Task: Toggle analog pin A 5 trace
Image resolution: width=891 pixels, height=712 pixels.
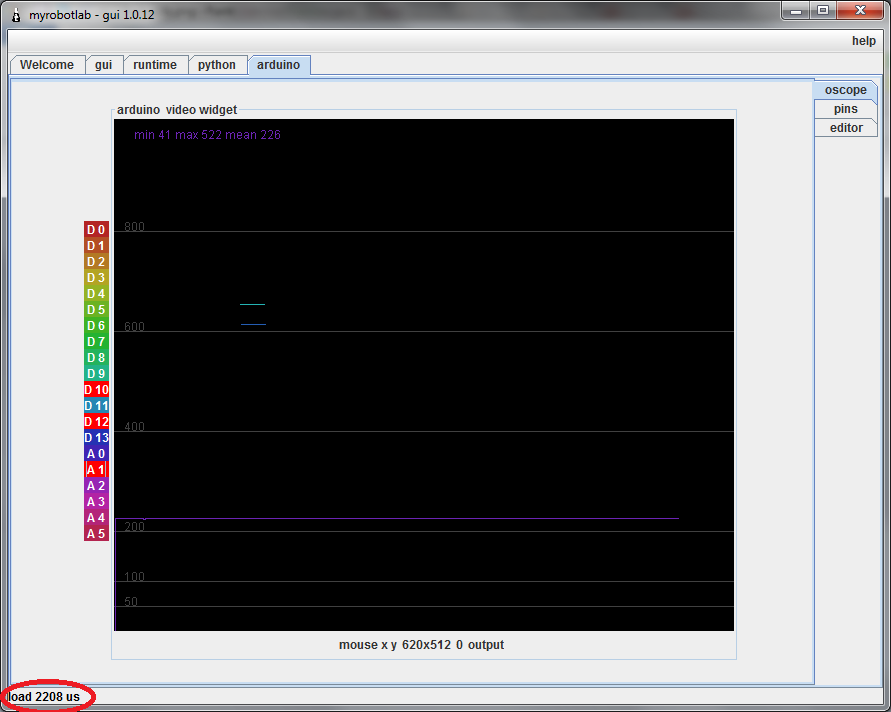Action: [x=96, y=534]
